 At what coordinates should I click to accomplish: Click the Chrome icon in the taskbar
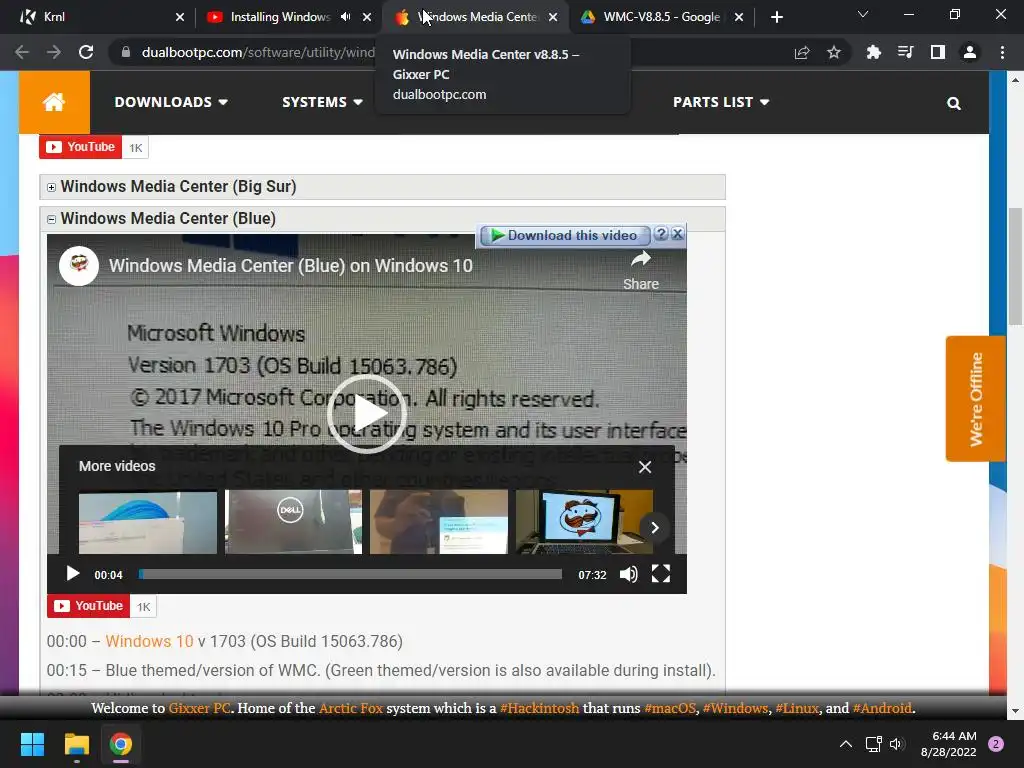[121, 744]
